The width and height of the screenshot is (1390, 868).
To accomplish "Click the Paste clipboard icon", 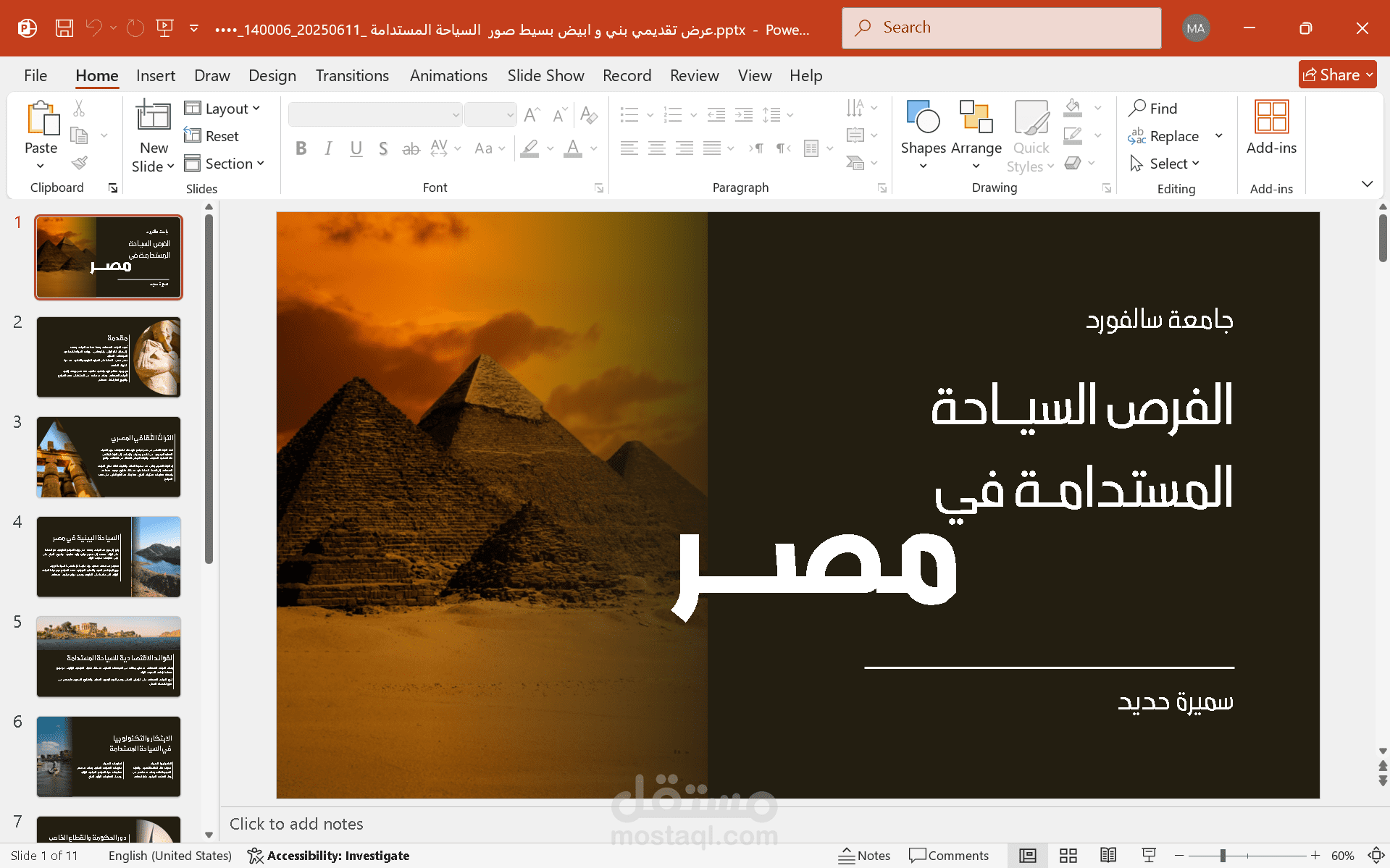I will (42, 118).
